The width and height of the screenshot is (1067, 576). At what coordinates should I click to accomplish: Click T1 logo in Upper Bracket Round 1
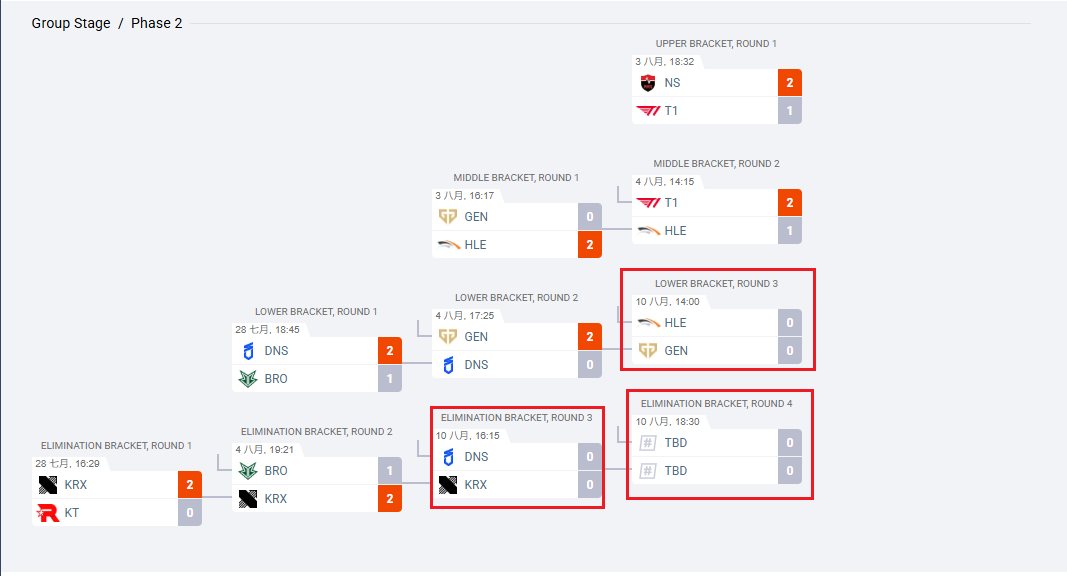click(648, 111)
